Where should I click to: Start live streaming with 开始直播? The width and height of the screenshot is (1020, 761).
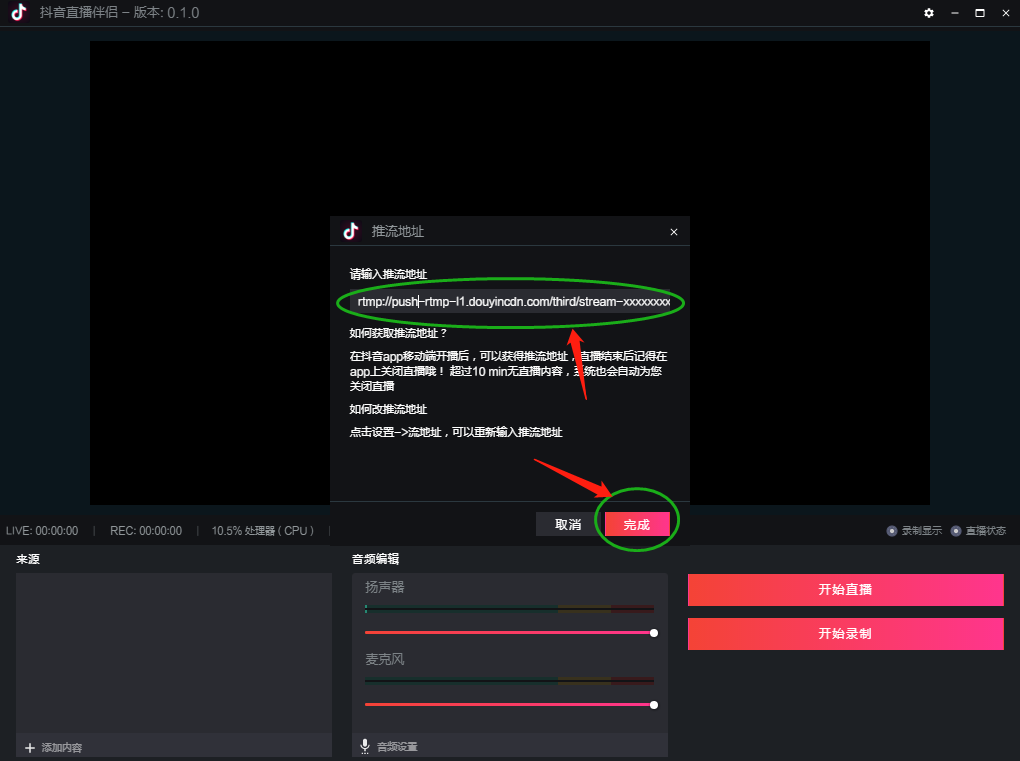coord(846,589)
